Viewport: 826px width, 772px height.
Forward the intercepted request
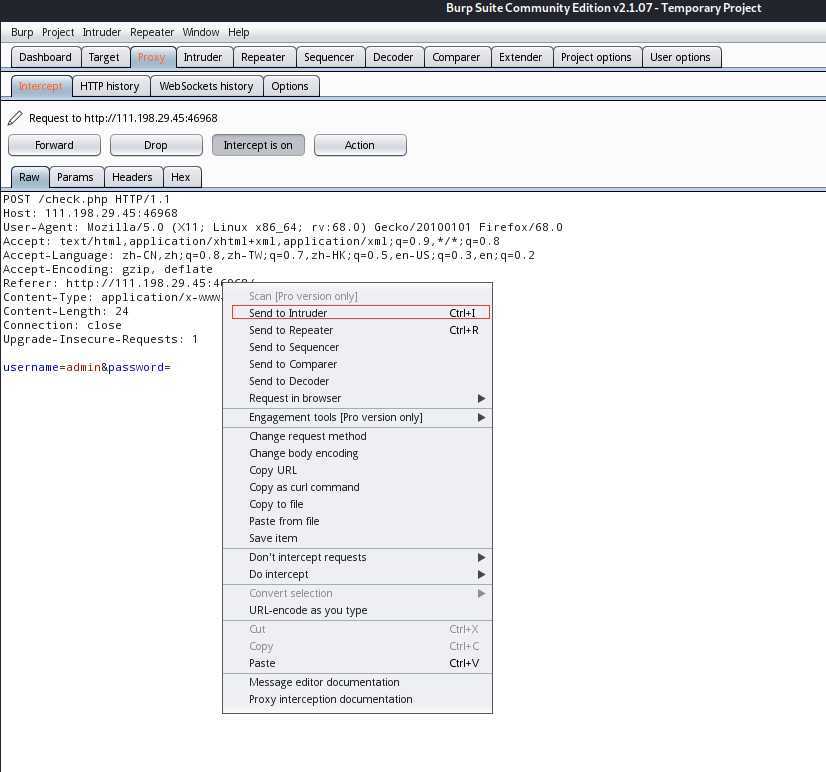54,145
